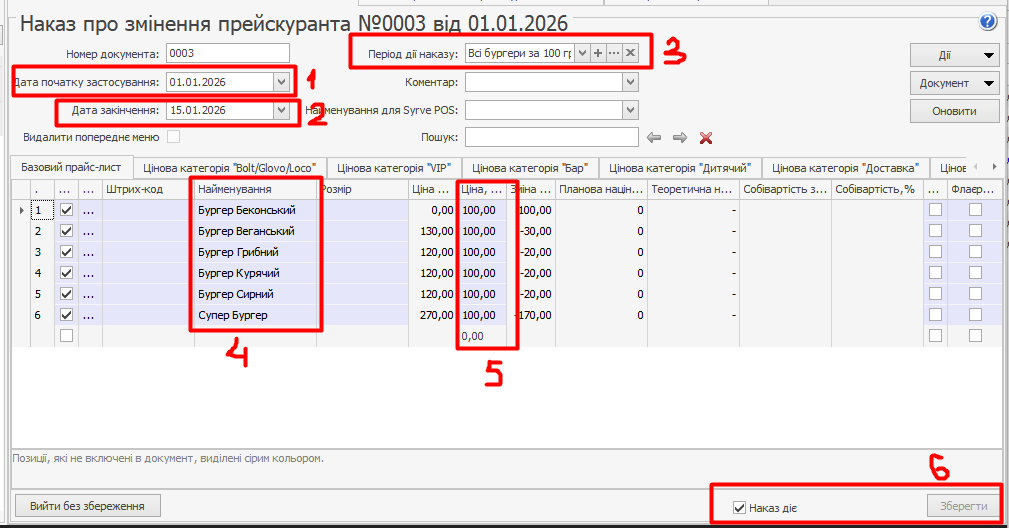Click the plus icon to add order period
Screen dimensions: 1009x528
pos(597,53)
